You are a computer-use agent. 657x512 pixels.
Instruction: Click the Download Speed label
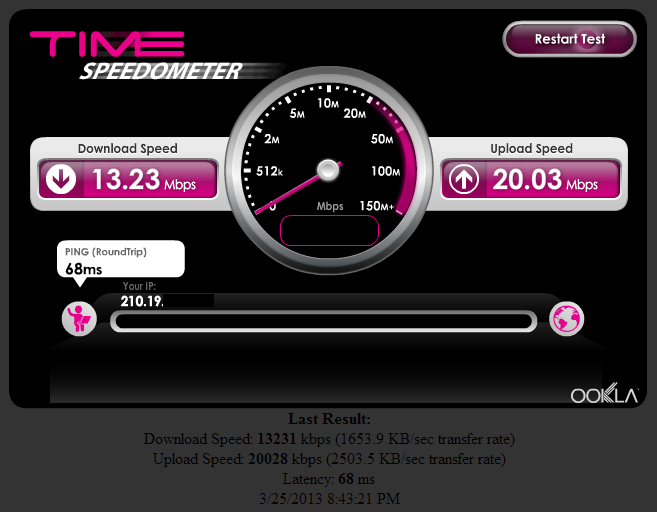coord(127,148)
